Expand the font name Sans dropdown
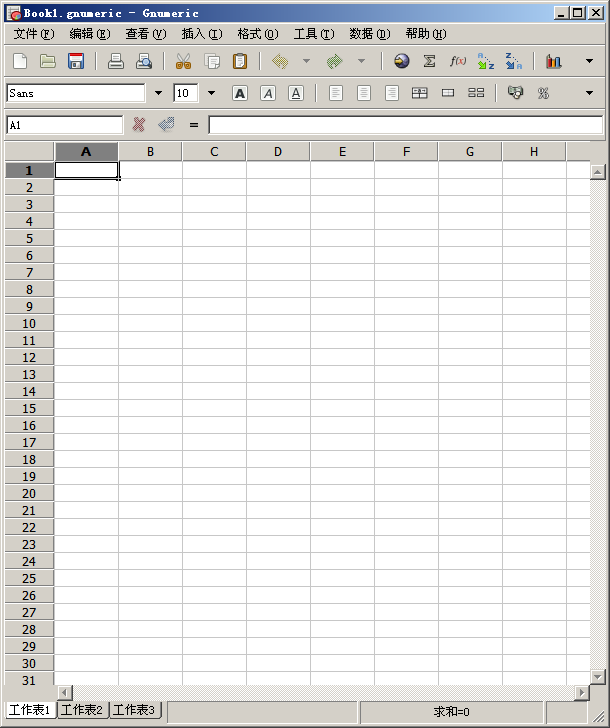610x728 pixels. point(158,93)
